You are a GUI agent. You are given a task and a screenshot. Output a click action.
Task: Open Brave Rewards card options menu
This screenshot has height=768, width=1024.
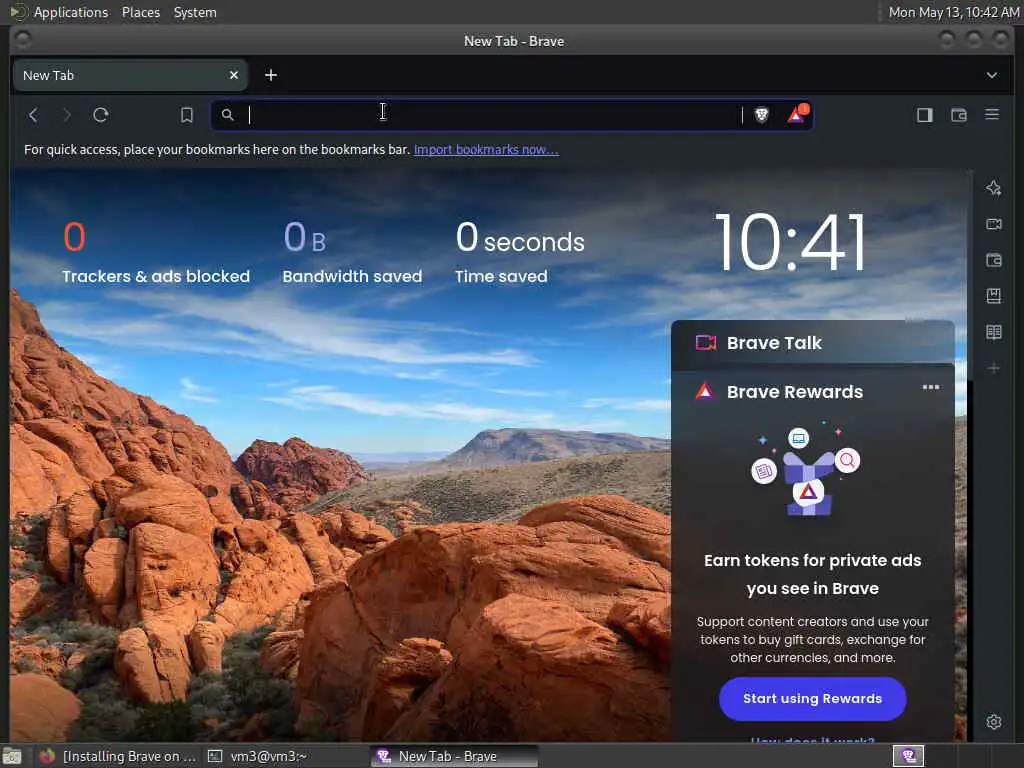pos(931,387)
